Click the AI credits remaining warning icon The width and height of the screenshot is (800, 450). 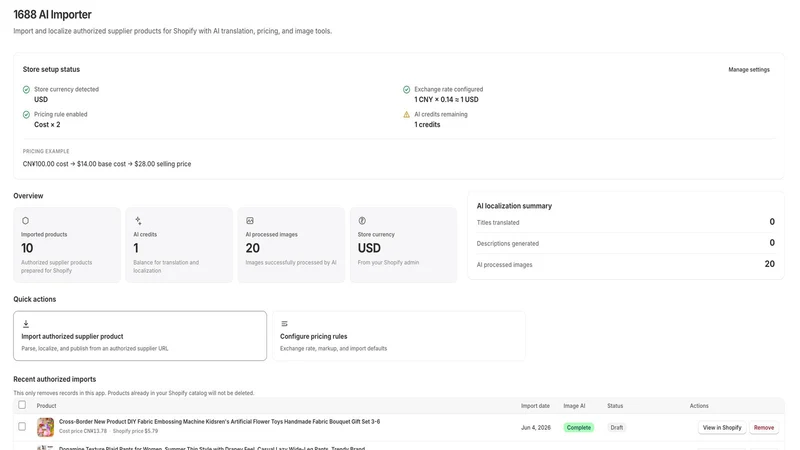406,115
